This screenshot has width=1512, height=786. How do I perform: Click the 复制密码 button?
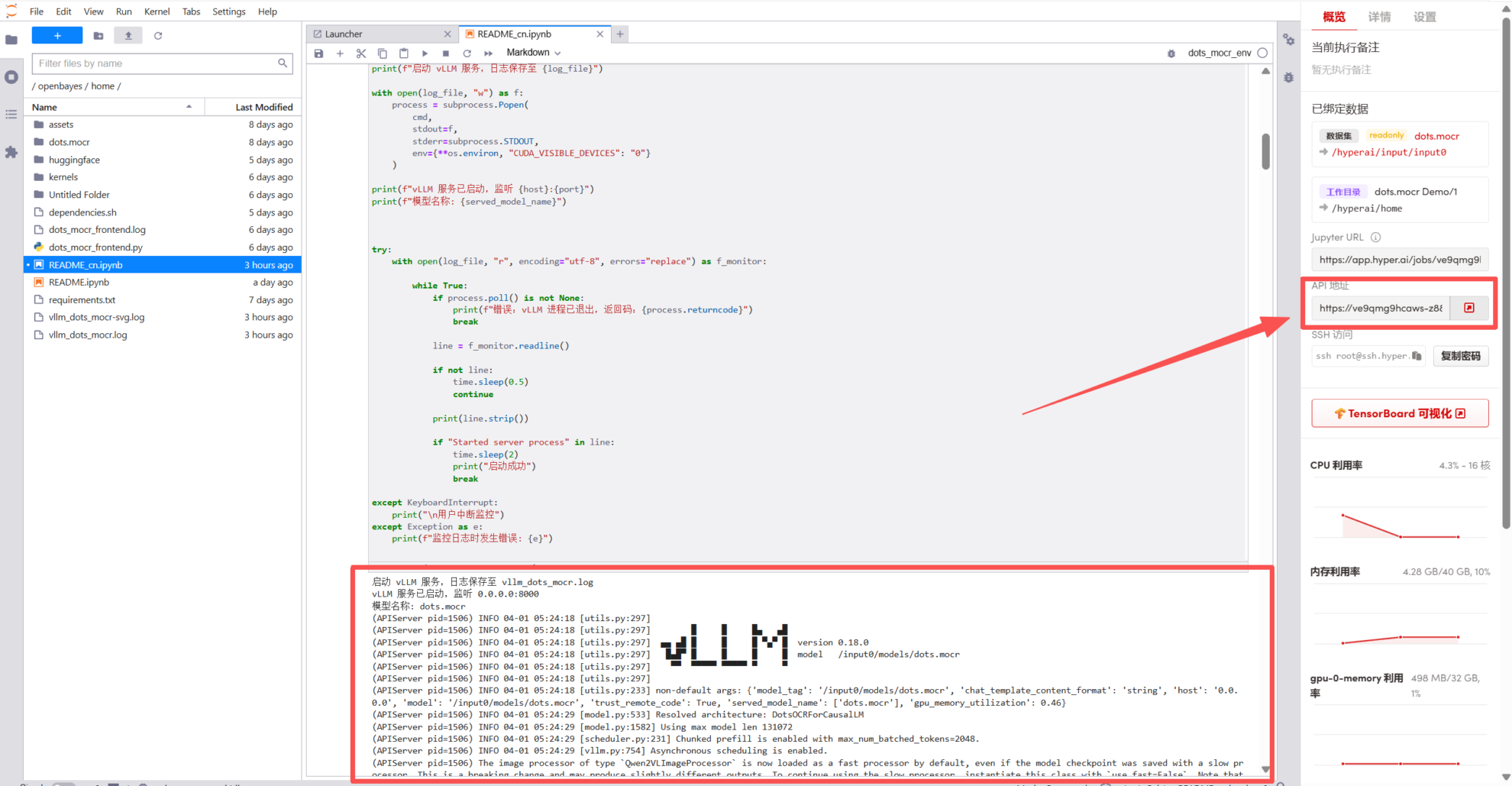(1460, 356)
